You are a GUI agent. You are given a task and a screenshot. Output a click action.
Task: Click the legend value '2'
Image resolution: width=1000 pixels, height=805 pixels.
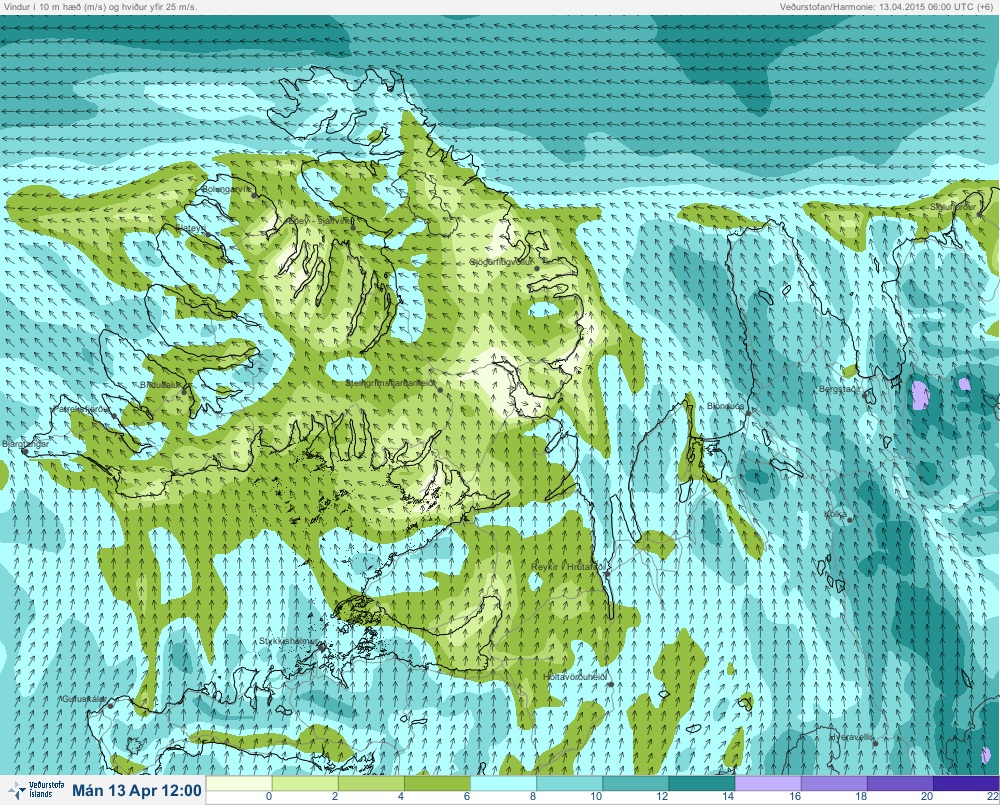tap(335, 797)
